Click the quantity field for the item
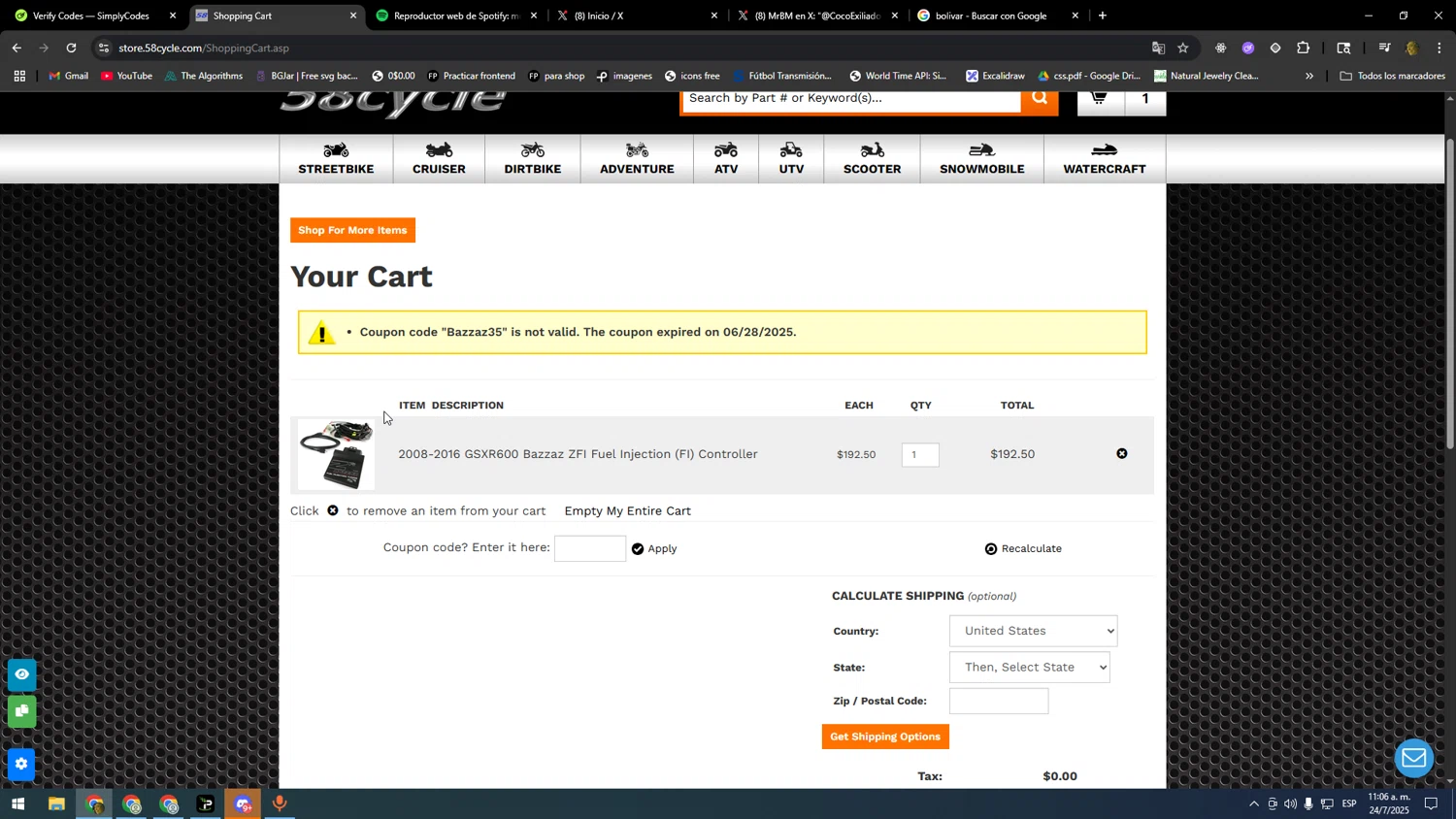This screenshot has height=819, width=1456. tap(920, 455)
